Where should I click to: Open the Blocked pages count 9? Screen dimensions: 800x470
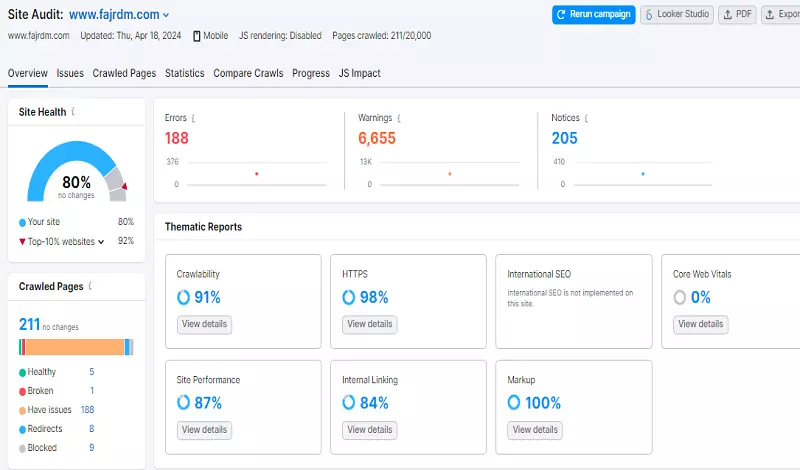pyautogui.click(x=92, y=448)
